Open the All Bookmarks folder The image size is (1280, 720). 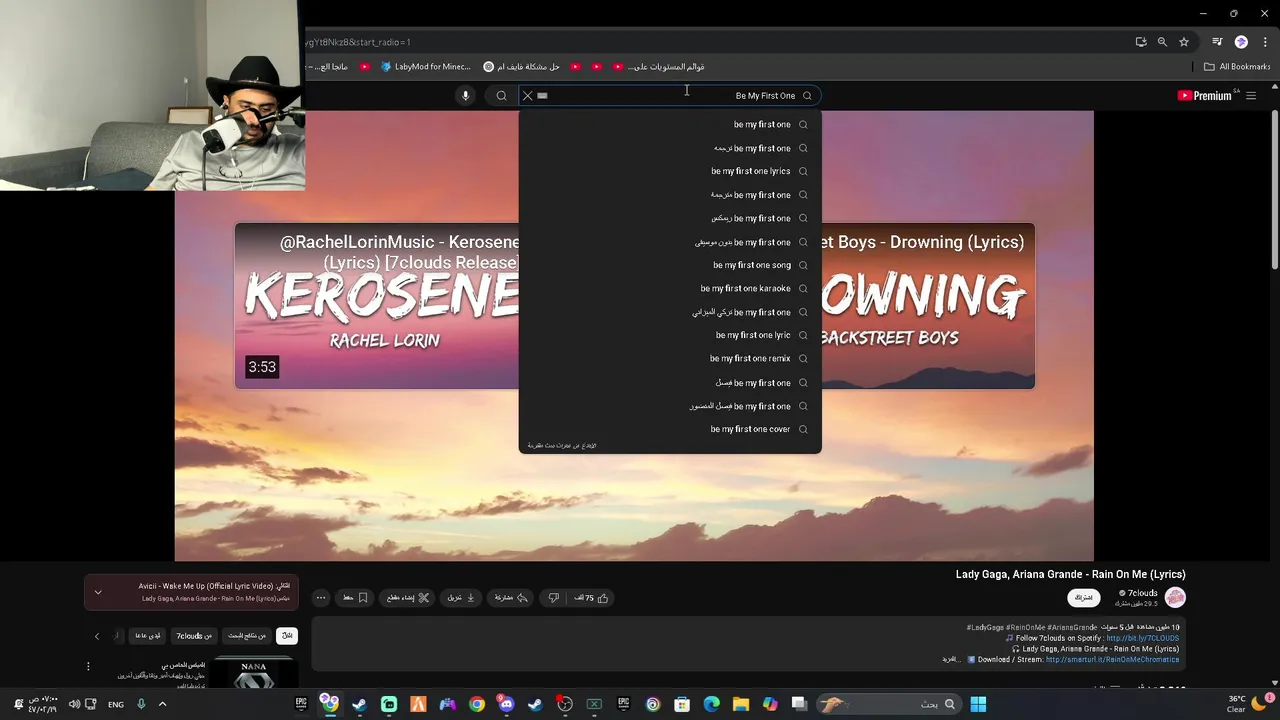(1237, 67)
